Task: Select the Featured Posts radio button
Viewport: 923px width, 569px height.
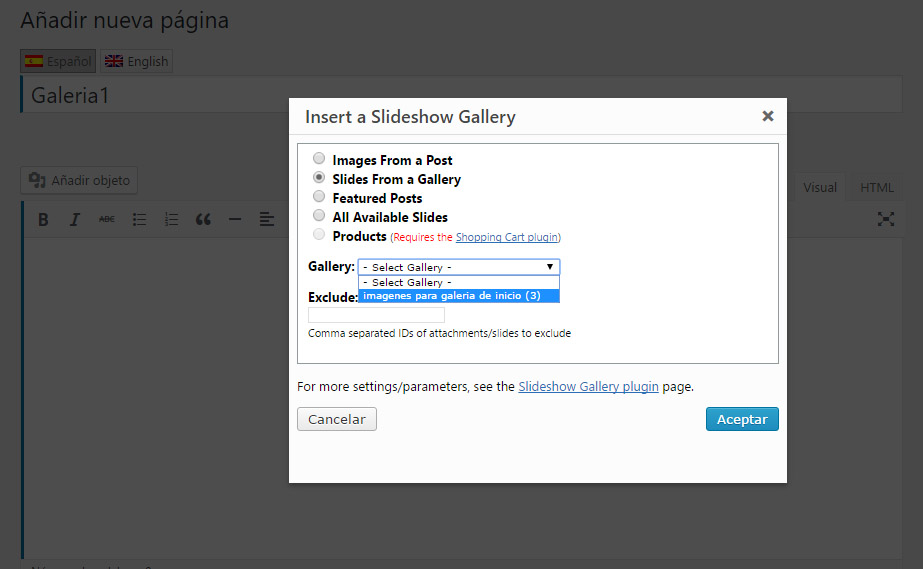Action: click(x=319, y=196)
